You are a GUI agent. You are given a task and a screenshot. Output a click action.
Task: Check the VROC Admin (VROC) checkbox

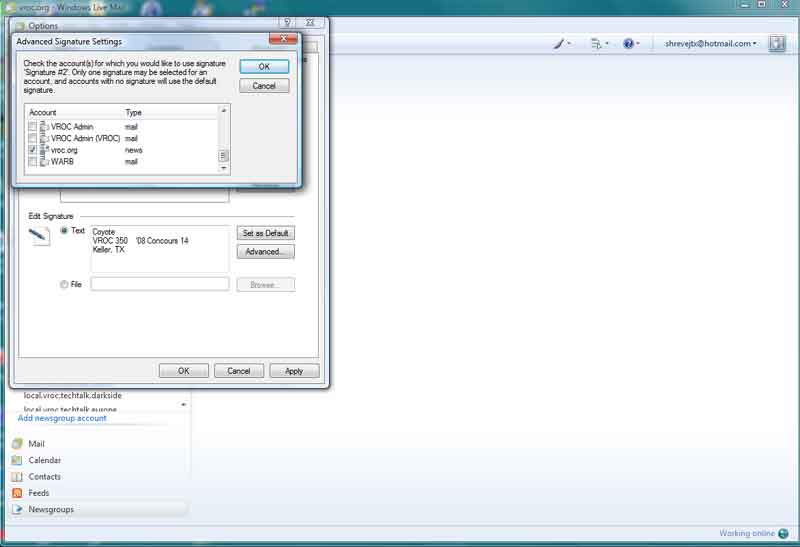coord(33,138)
